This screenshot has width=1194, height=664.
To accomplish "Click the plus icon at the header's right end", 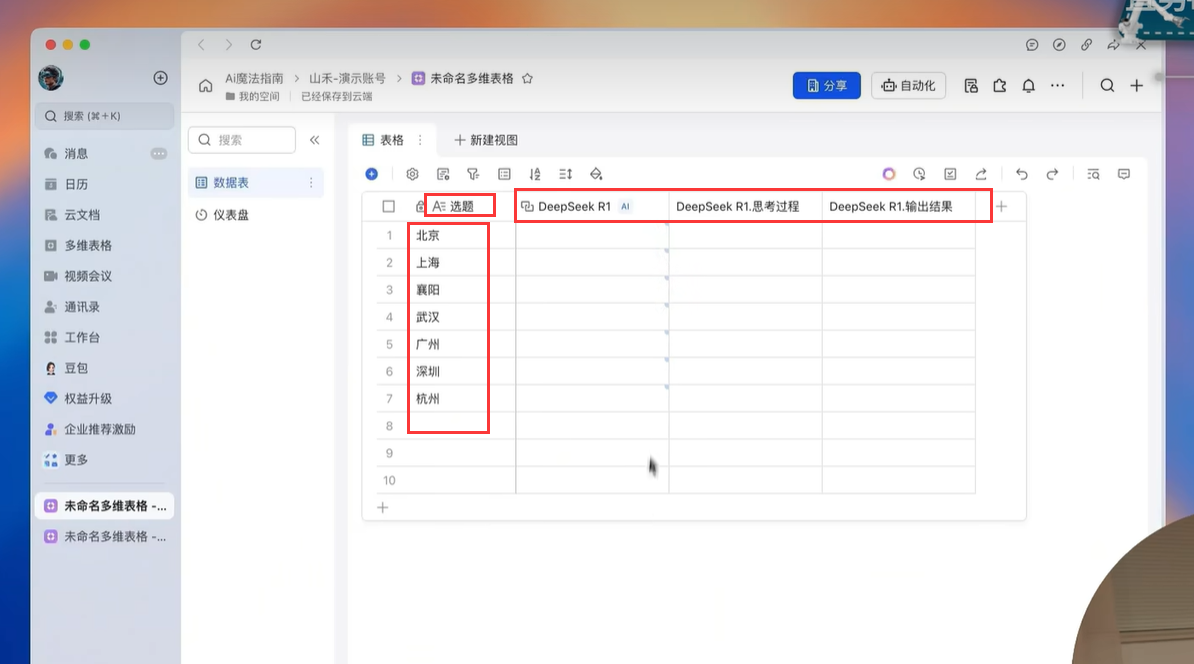I will tap(1136, 86).
